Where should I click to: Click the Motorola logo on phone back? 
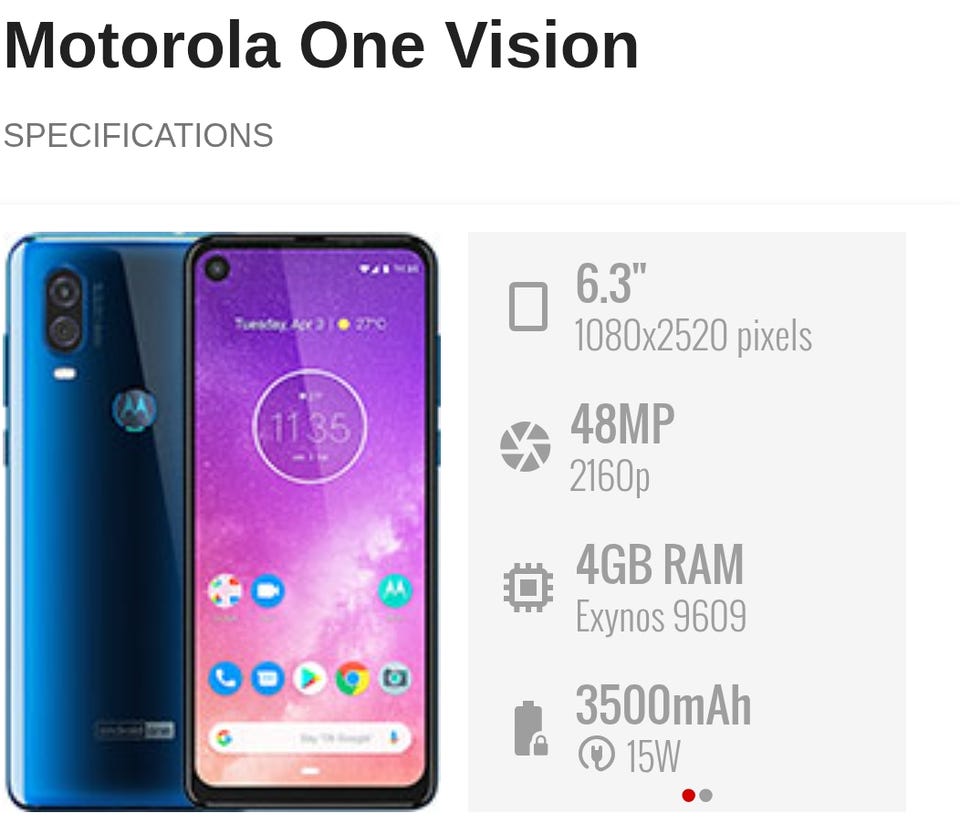[135, 408]
